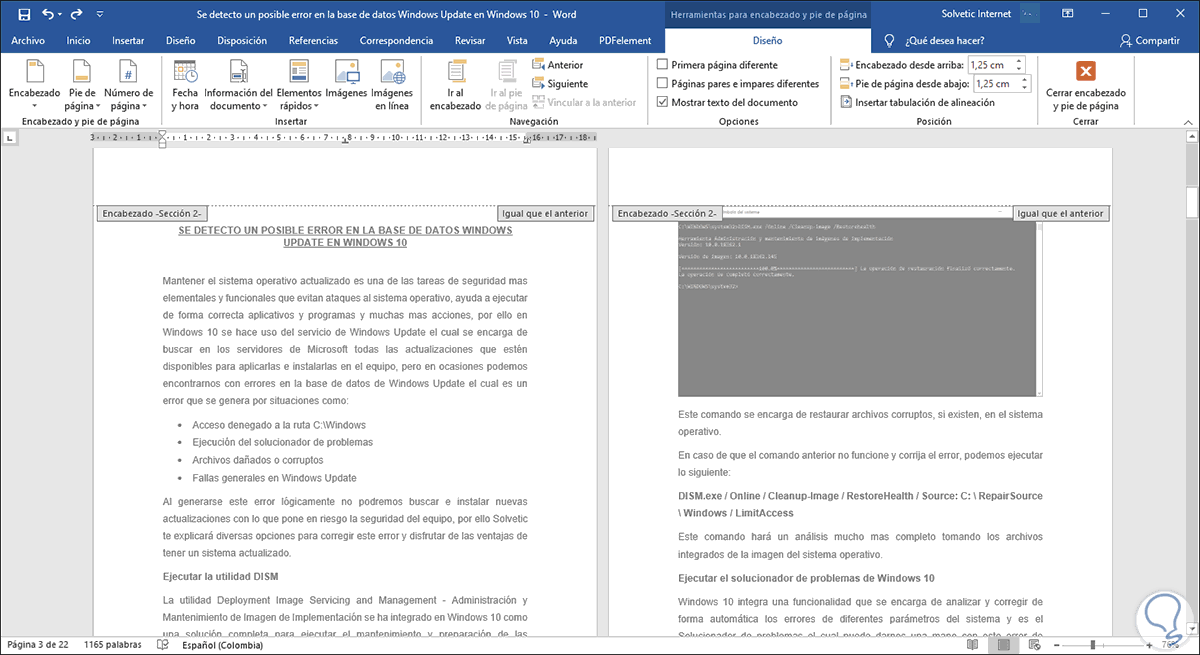Go to Anterior header section
Image resolution: width=1200 pixels, height=655 pixels.
pyautogui.click(x=558, y=65)
